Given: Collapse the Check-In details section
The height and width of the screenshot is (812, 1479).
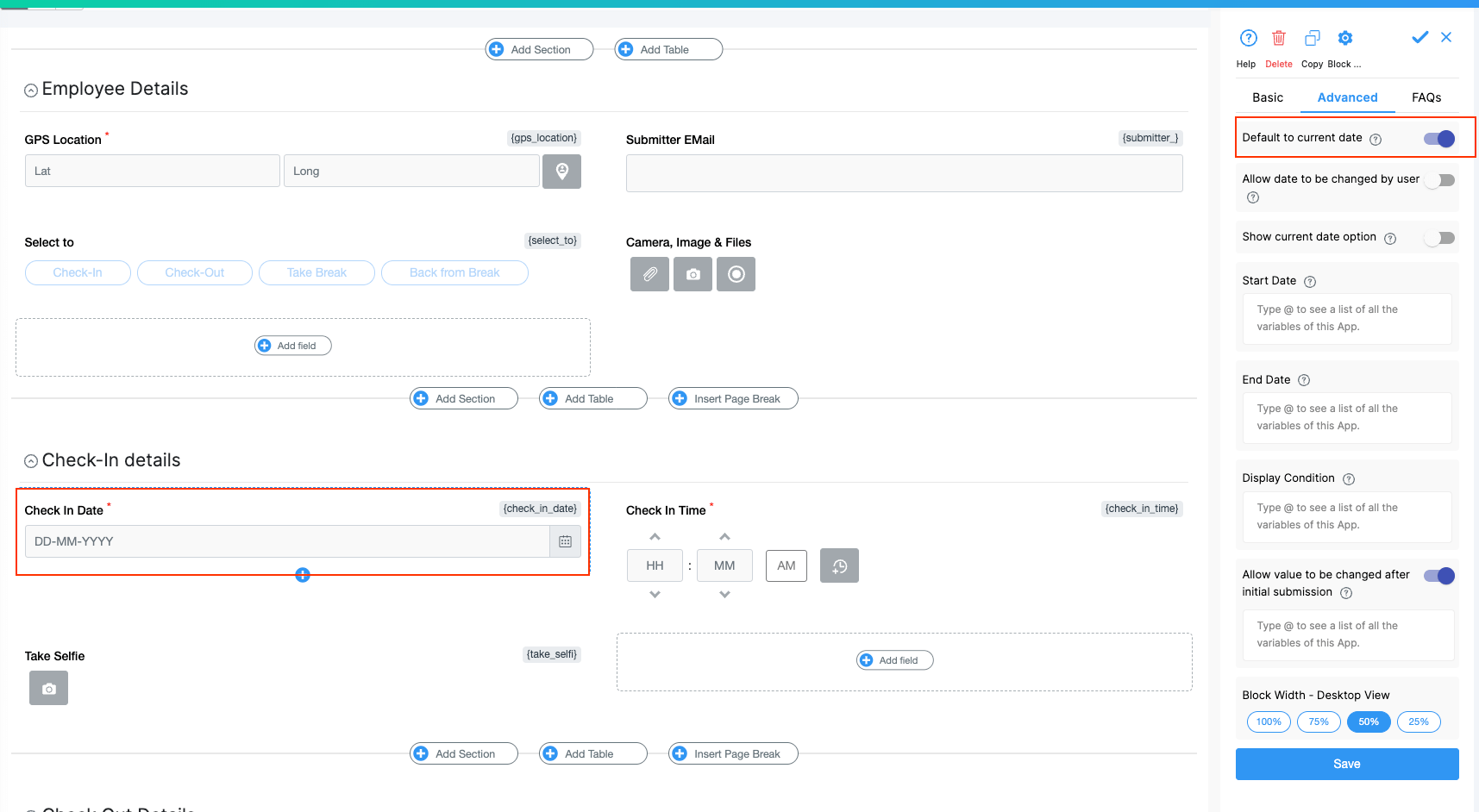Looking at the screenshot, I should [x=31, y=461].
